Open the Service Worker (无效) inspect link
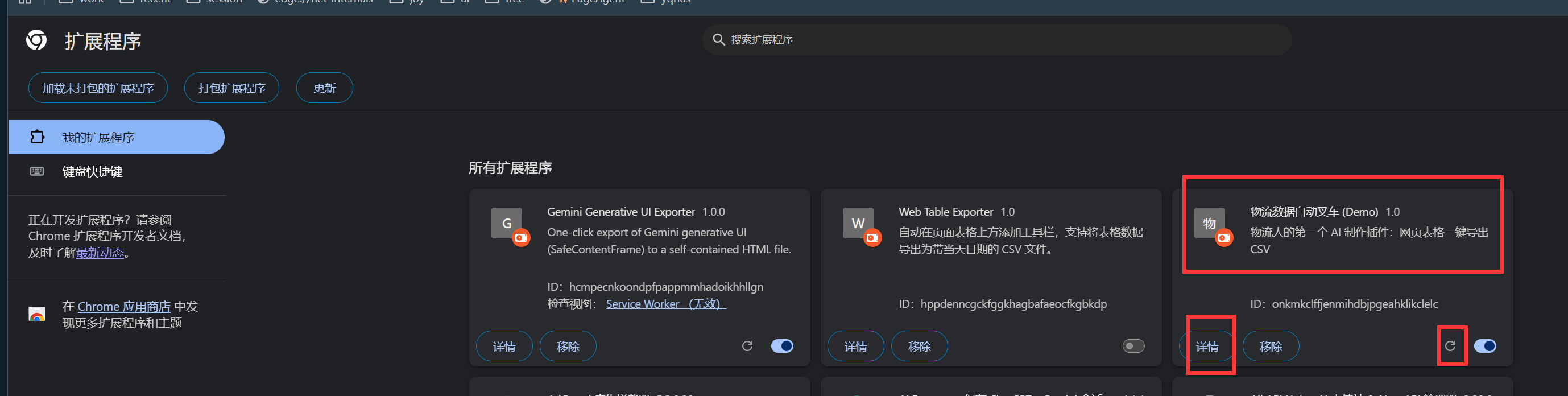Image resolution: width=1568 pixels, height=396 pixels. 666,304
